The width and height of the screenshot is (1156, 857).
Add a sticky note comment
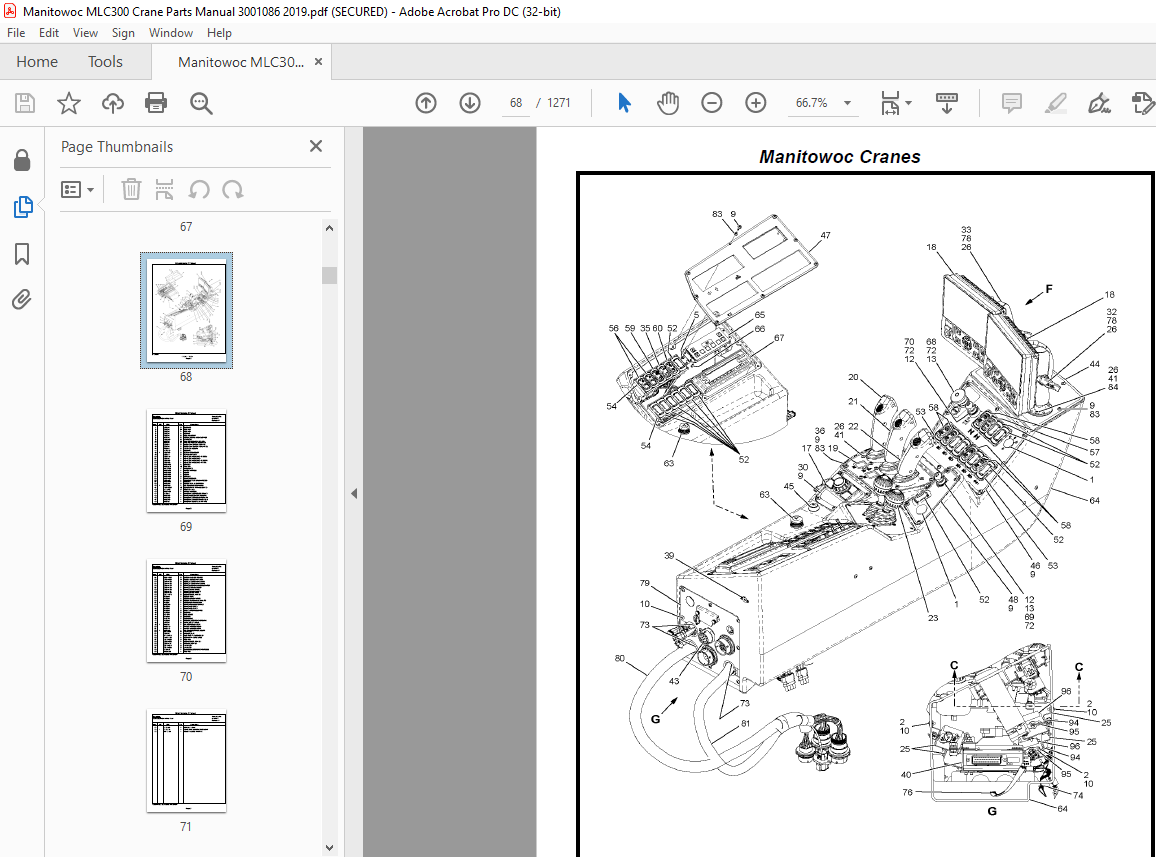click(x=1012, y=103)
